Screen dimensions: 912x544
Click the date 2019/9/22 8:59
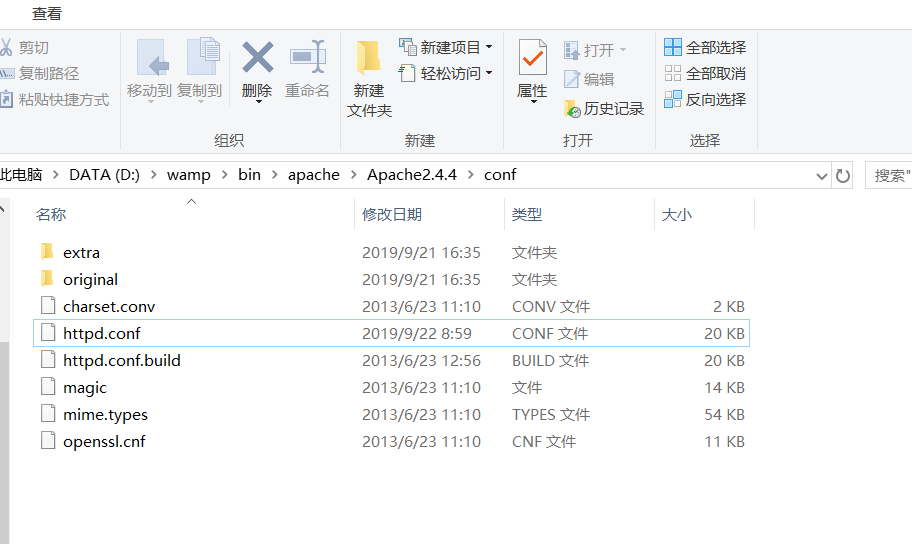[416, 333]
